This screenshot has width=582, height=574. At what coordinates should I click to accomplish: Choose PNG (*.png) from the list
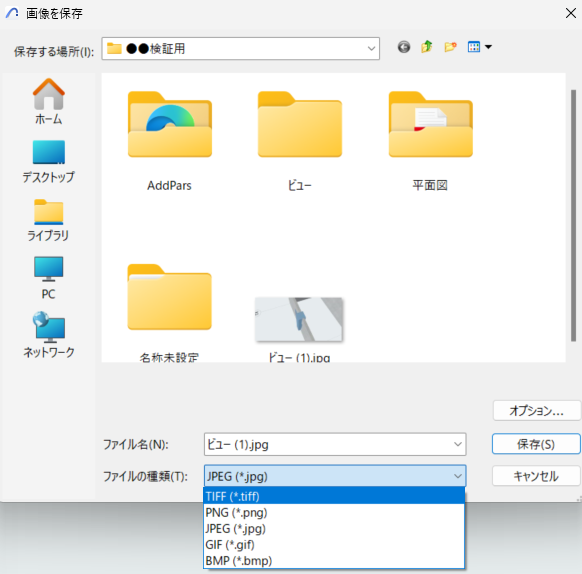[334, 512]
